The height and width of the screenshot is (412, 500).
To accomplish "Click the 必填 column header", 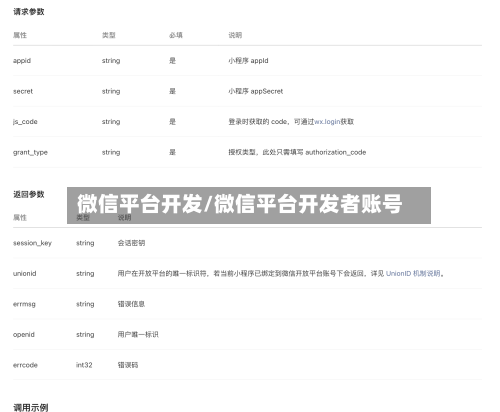I will [x=176, y=35].
